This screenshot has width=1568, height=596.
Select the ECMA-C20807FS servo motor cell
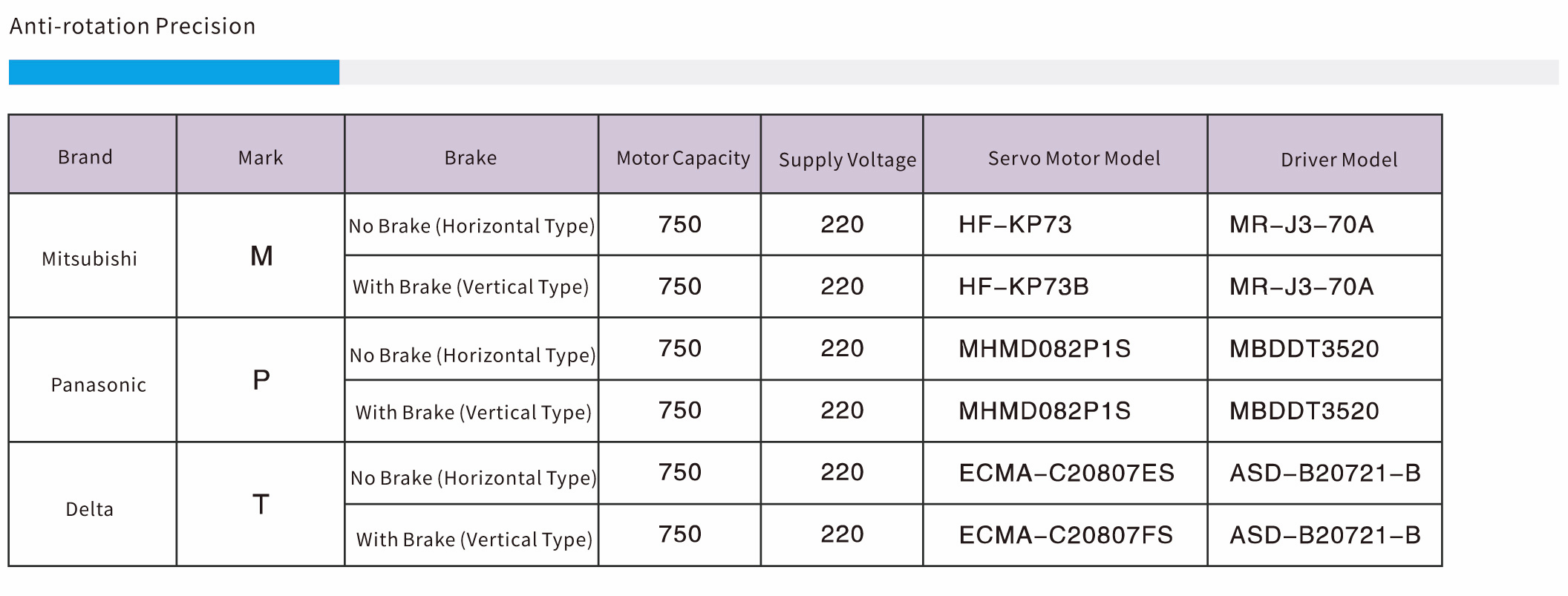pos(1065,535)
